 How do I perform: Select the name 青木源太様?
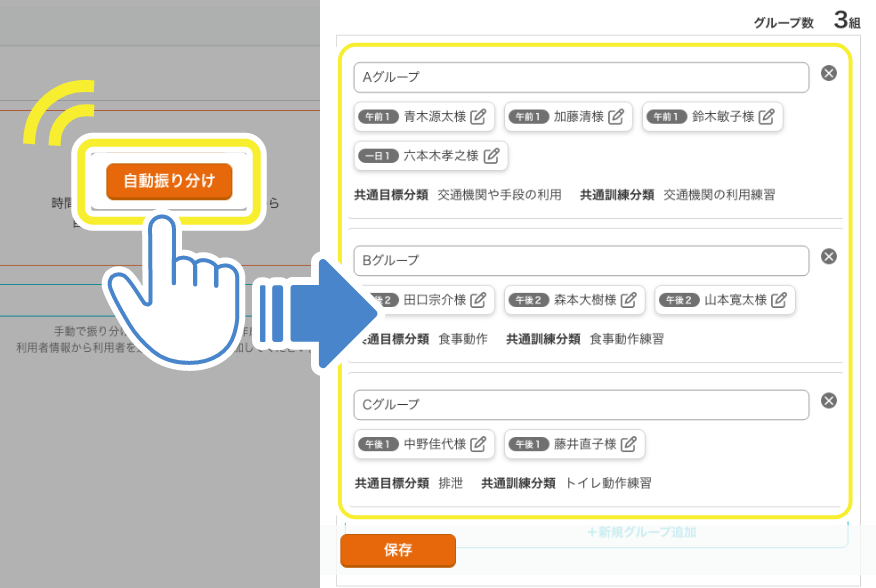point(435,116)
